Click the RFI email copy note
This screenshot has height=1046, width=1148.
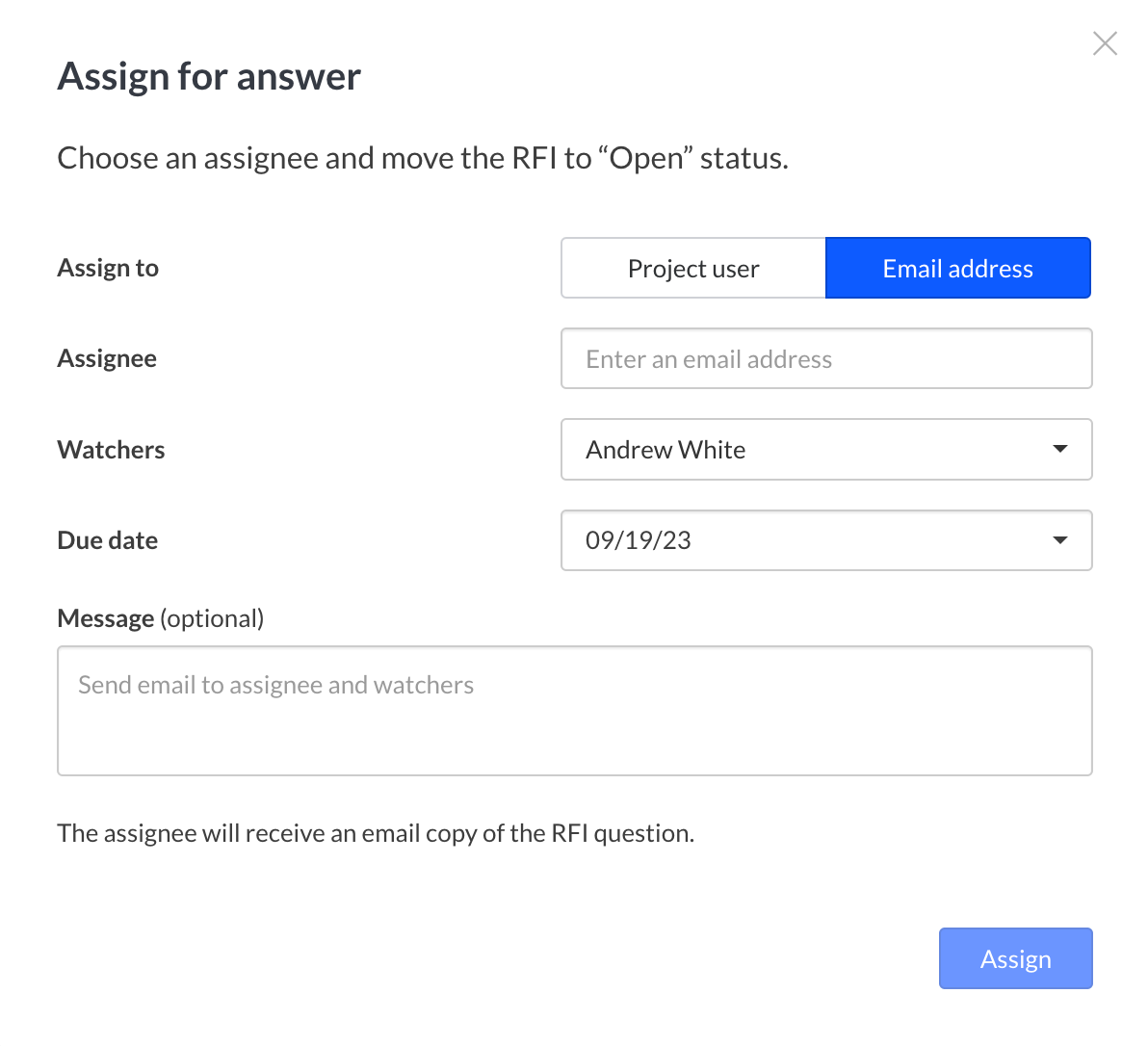coord(376,833)
